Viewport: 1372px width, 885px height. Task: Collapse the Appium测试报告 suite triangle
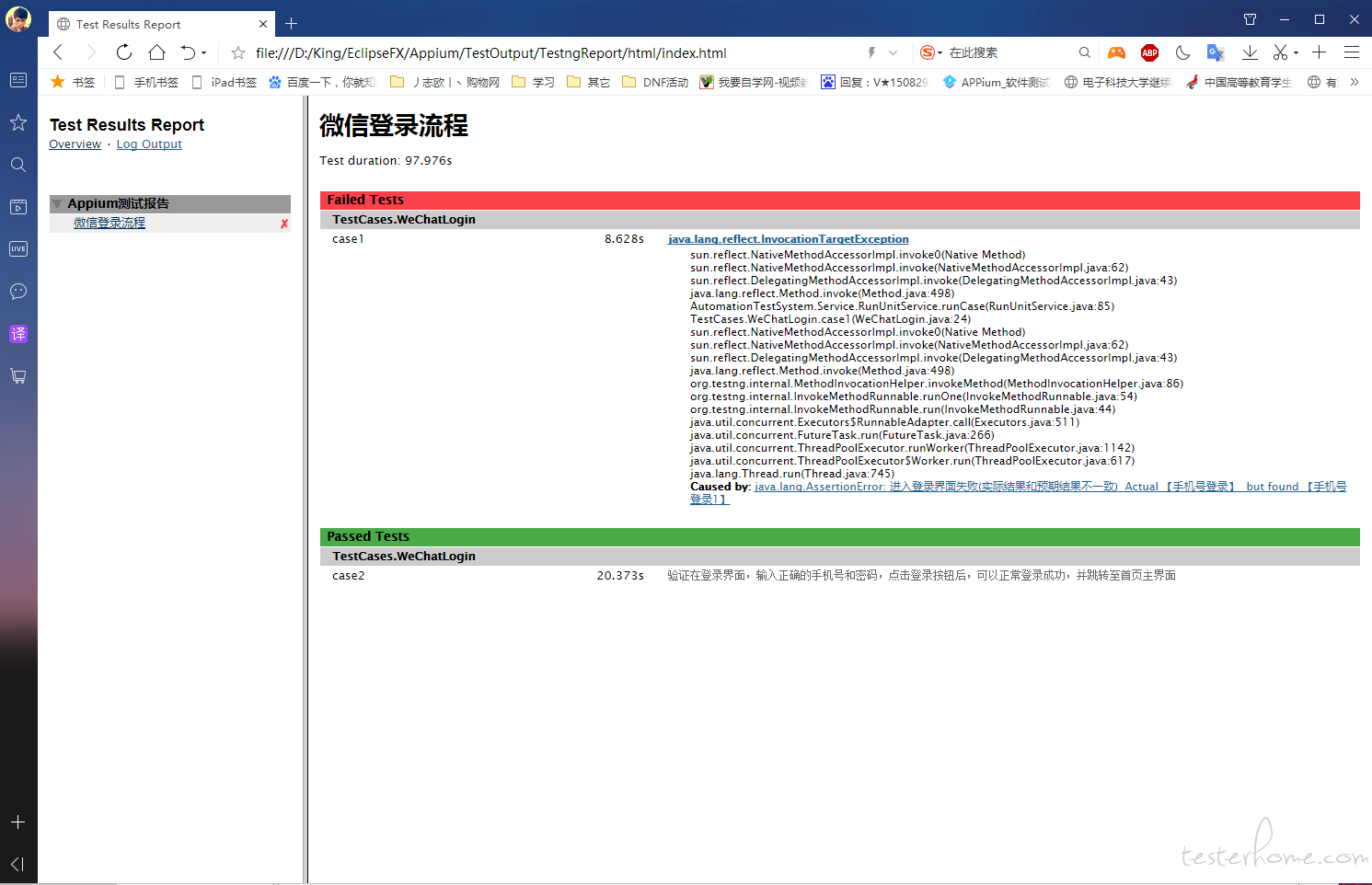(x=57, y=203)
